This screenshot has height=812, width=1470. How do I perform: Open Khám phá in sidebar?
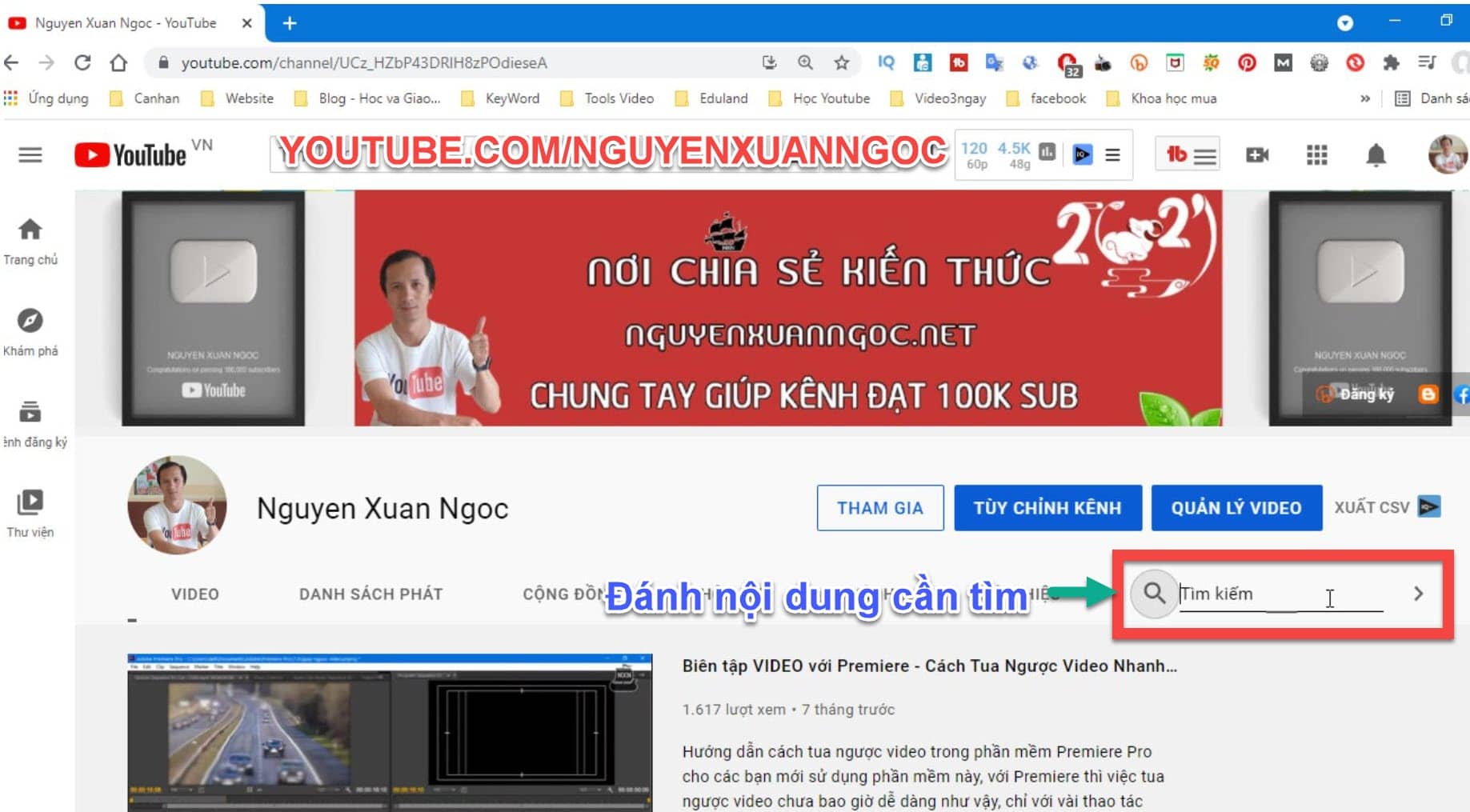30,333
